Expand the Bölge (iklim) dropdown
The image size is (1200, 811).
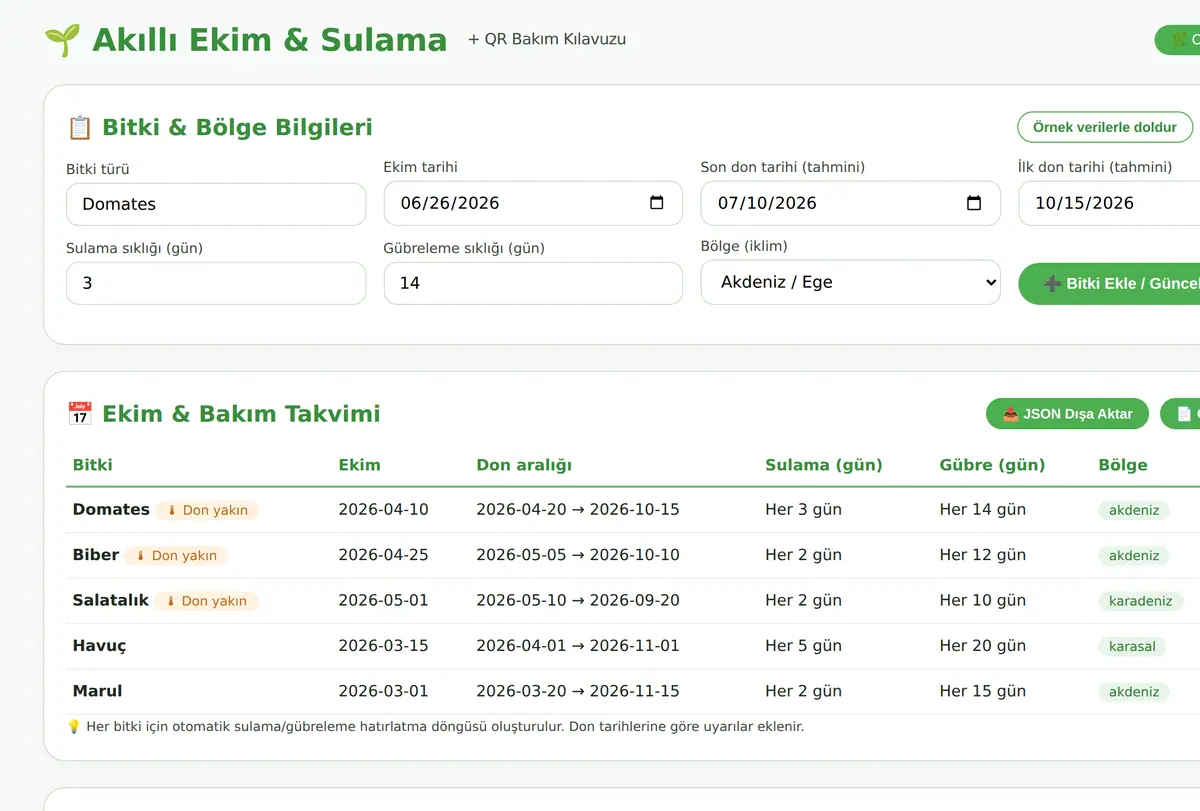(x=850, y=282)
